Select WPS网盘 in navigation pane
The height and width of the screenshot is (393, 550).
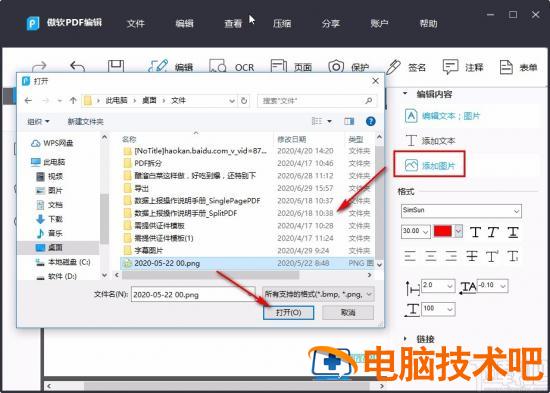point(52,143)
